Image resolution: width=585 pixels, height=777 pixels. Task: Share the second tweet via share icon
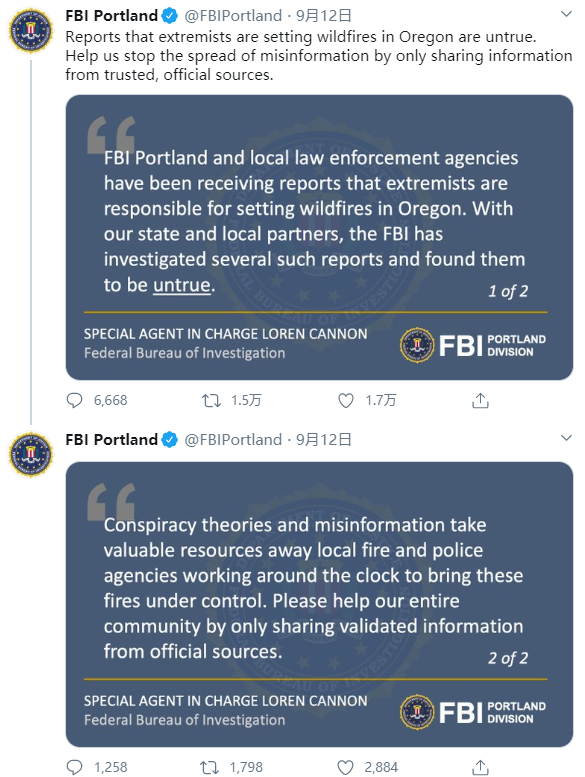[x=480, y=767]
